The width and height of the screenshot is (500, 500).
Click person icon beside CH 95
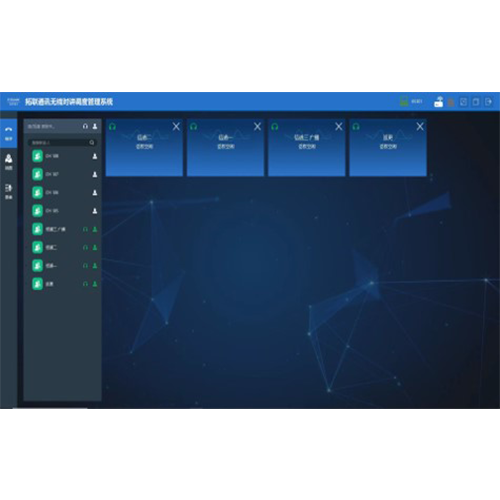click(95, 211)
